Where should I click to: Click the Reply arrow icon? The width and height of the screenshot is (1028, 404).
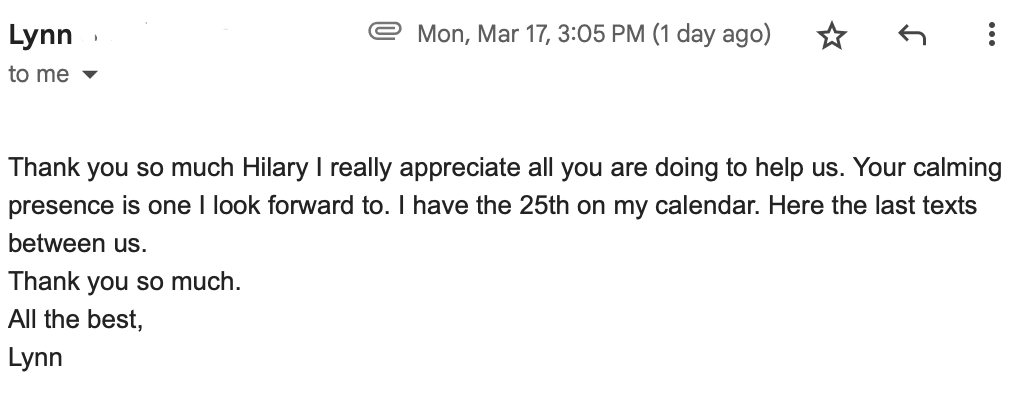911,37
